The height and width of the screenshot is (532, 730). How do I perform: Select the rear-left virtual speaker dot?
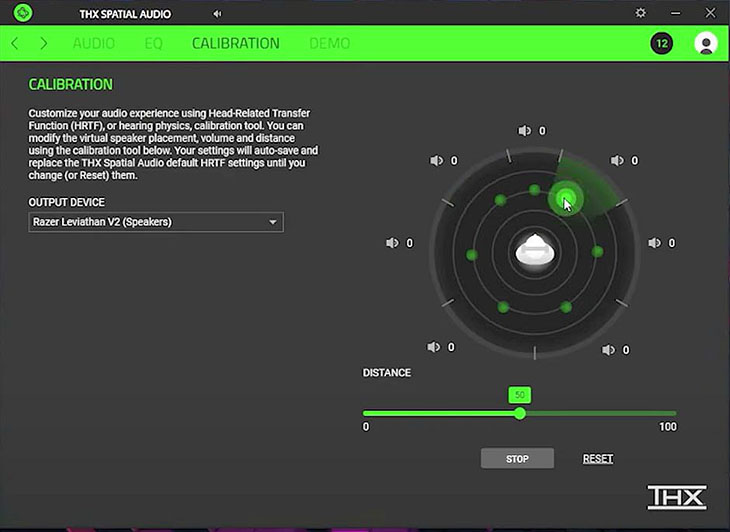point(503,307)
